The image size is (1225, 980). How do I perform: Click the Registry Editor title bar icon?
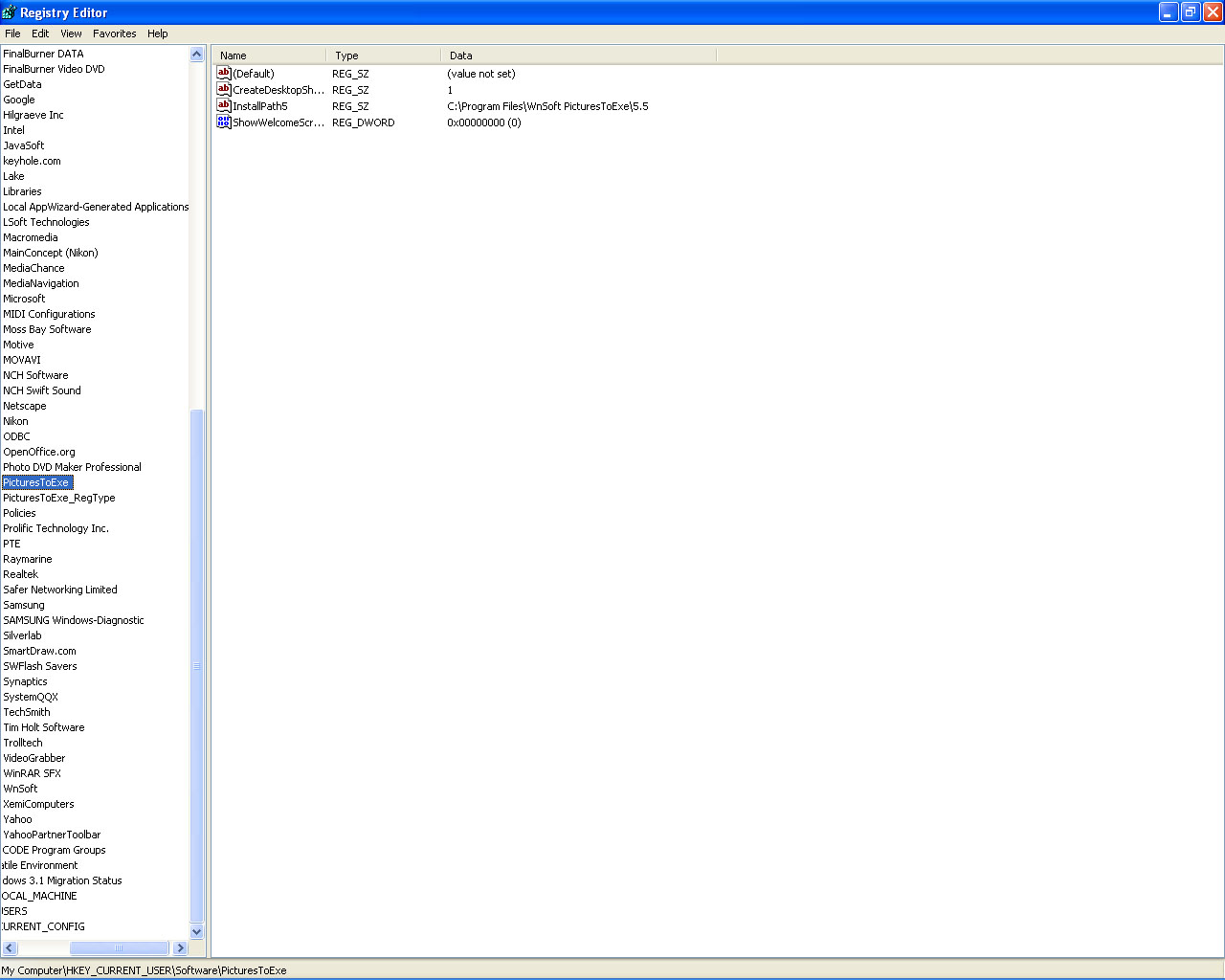(x=10, y=12)
